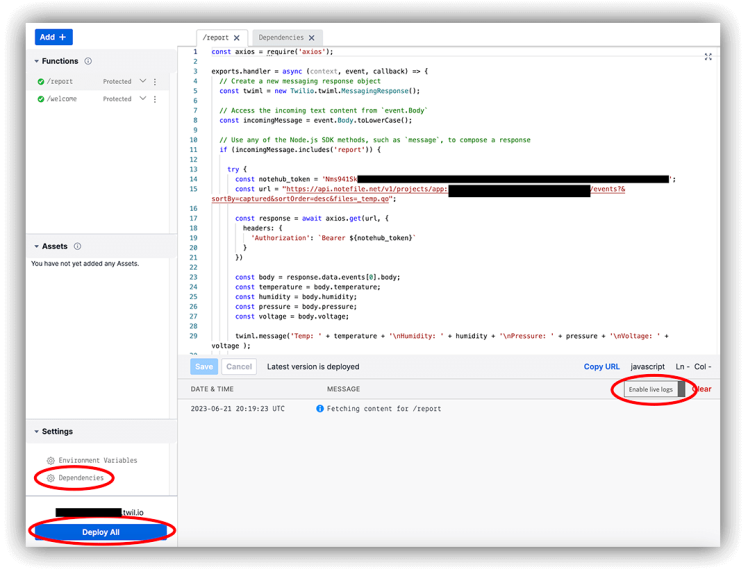Viewport: 748px width, 576px height.
Task: Click the MESSAGE column header
Action: [343, 389]
